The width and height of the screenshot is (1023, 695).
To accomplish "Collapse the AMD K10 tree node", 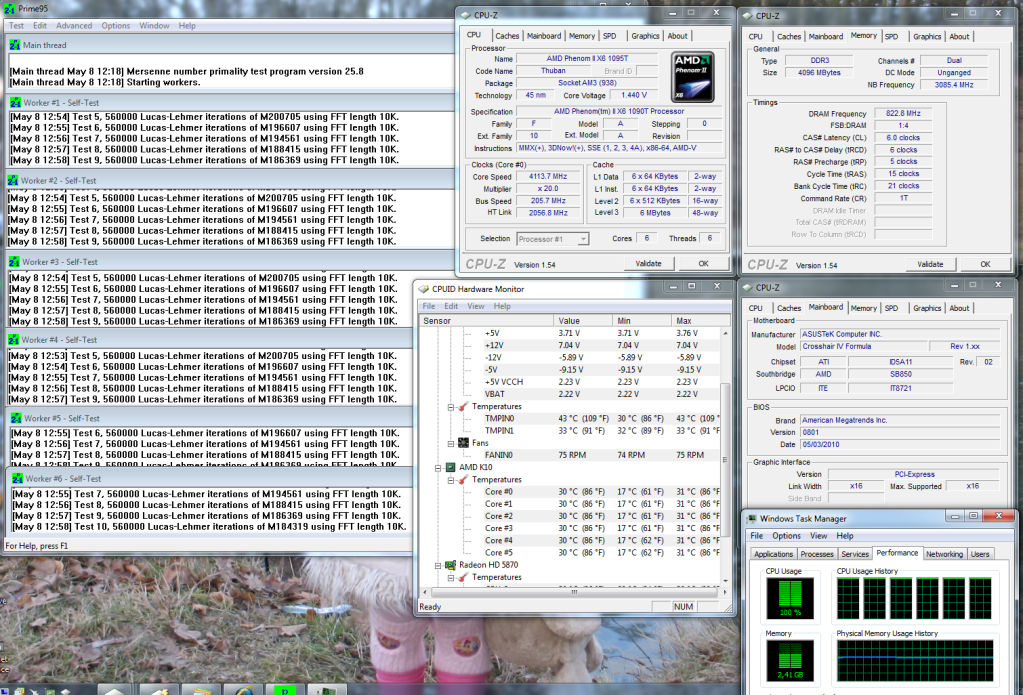I will coord(437,467).
